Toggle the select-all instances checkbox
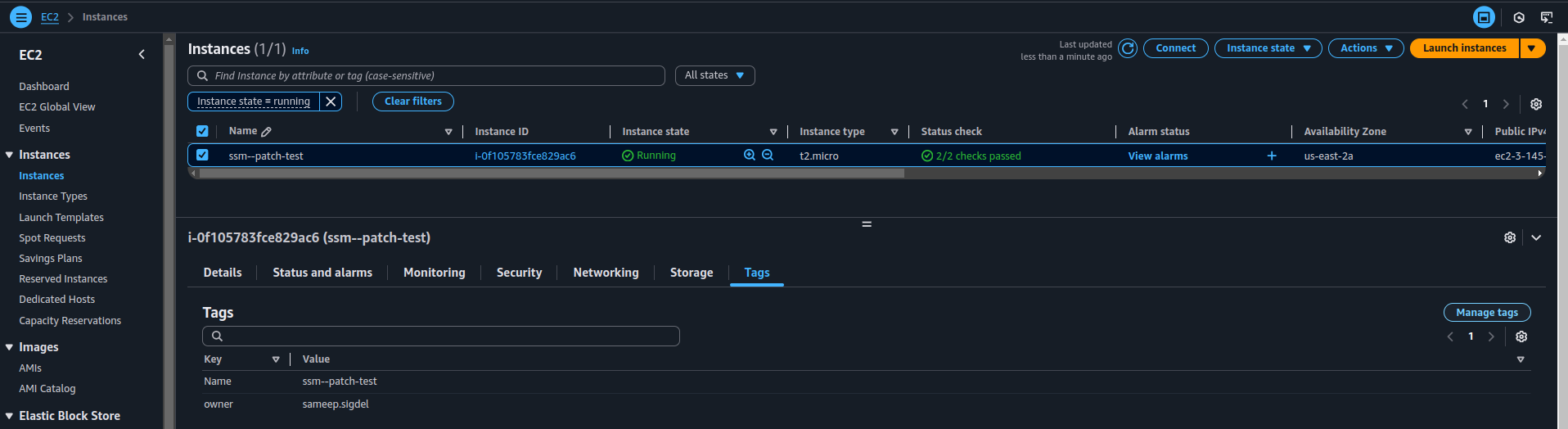The height and width of the screenshot is (429, 1568). pos(202,131)
